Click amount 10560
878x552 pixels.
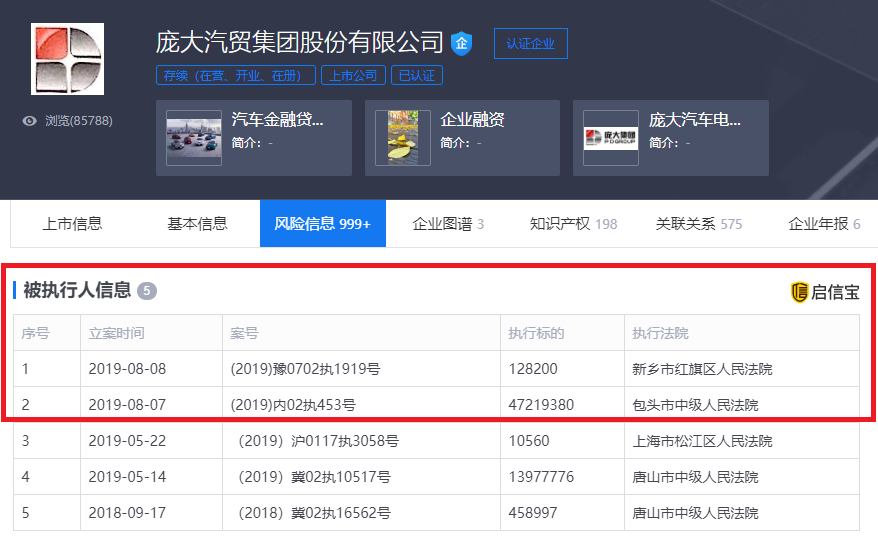529,441
